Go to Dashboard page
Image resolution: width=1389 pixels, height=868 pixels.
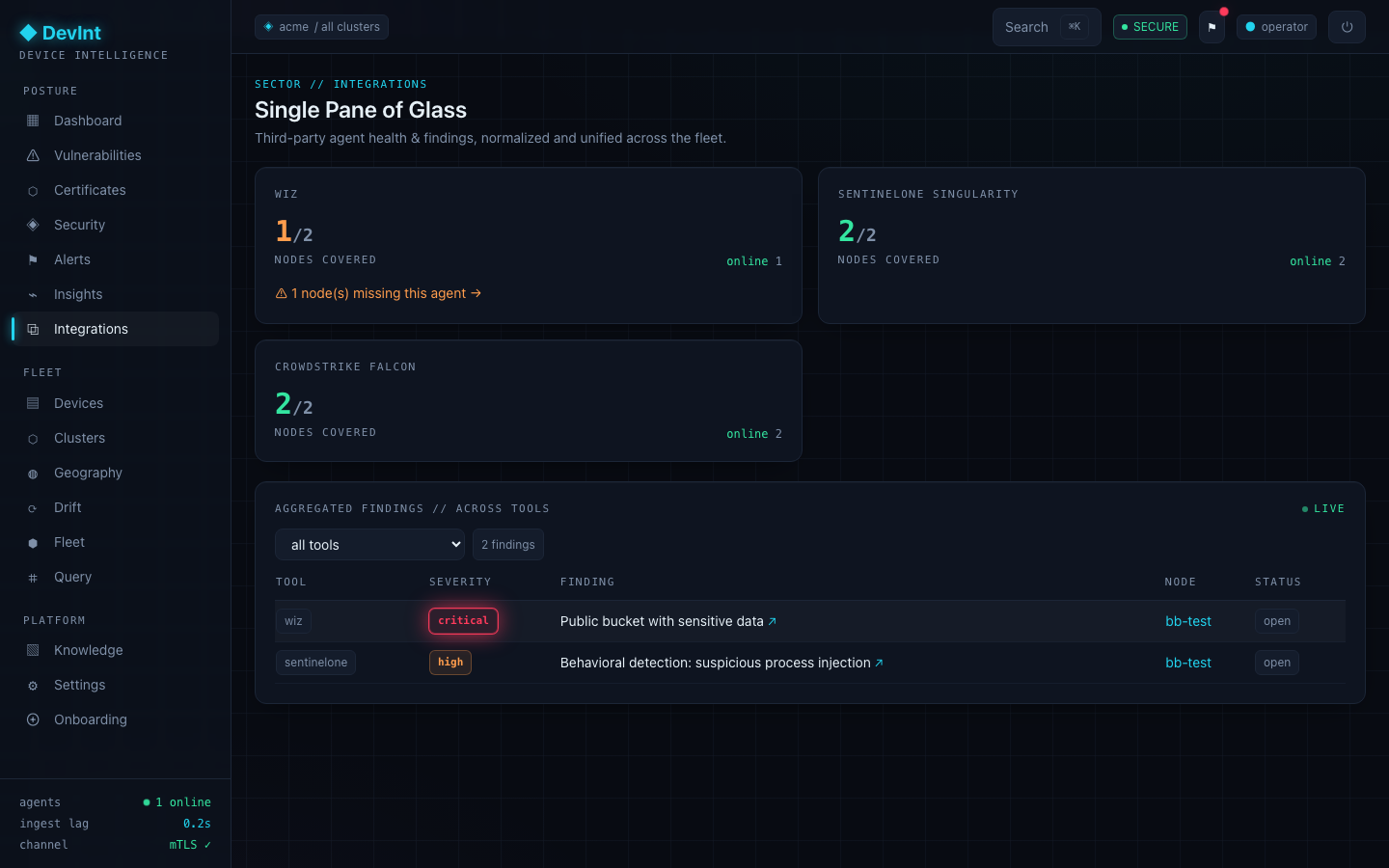click(x=115, y=121)
